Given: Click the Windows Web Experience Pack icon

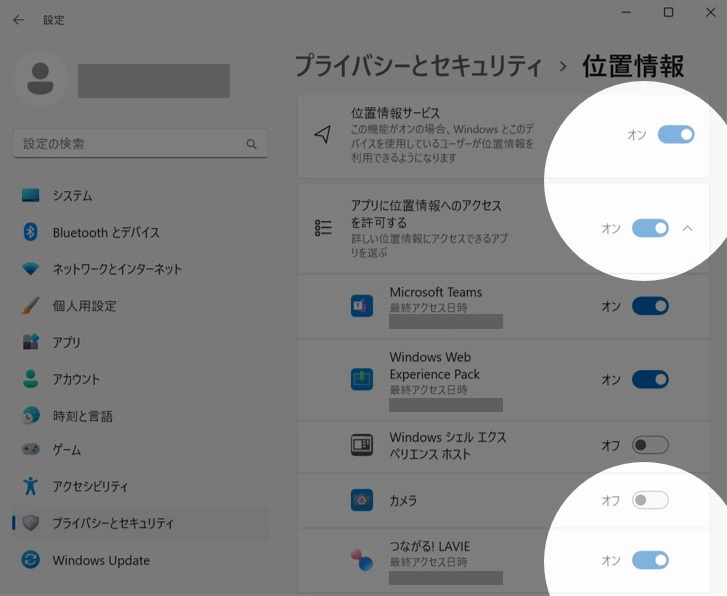Looking at the screenshot, I should click(362, 379).
